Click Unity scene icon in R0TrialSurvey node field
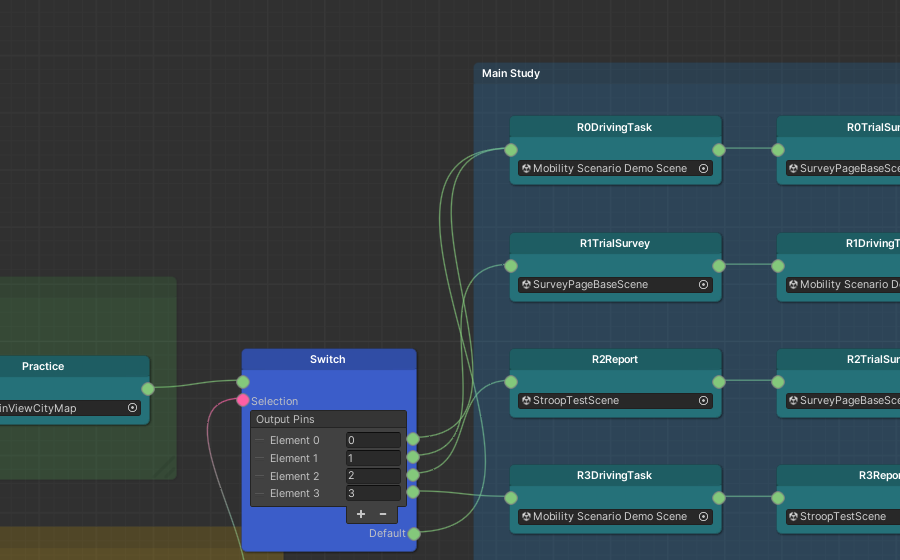 (x=793, y=169)
